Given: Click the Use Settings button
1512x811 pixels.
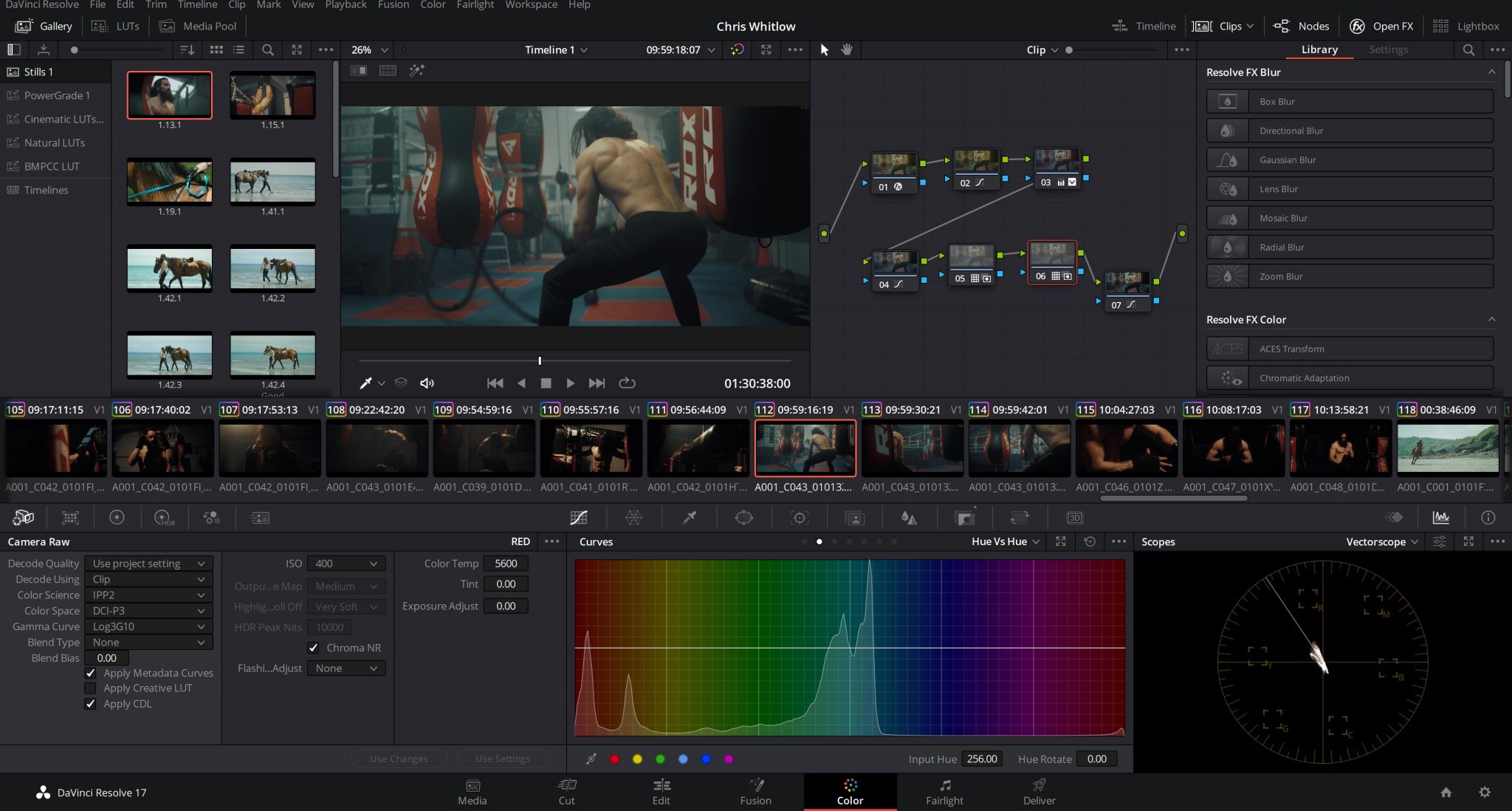Looking at the screenshot, I should [x=504, y=758].
